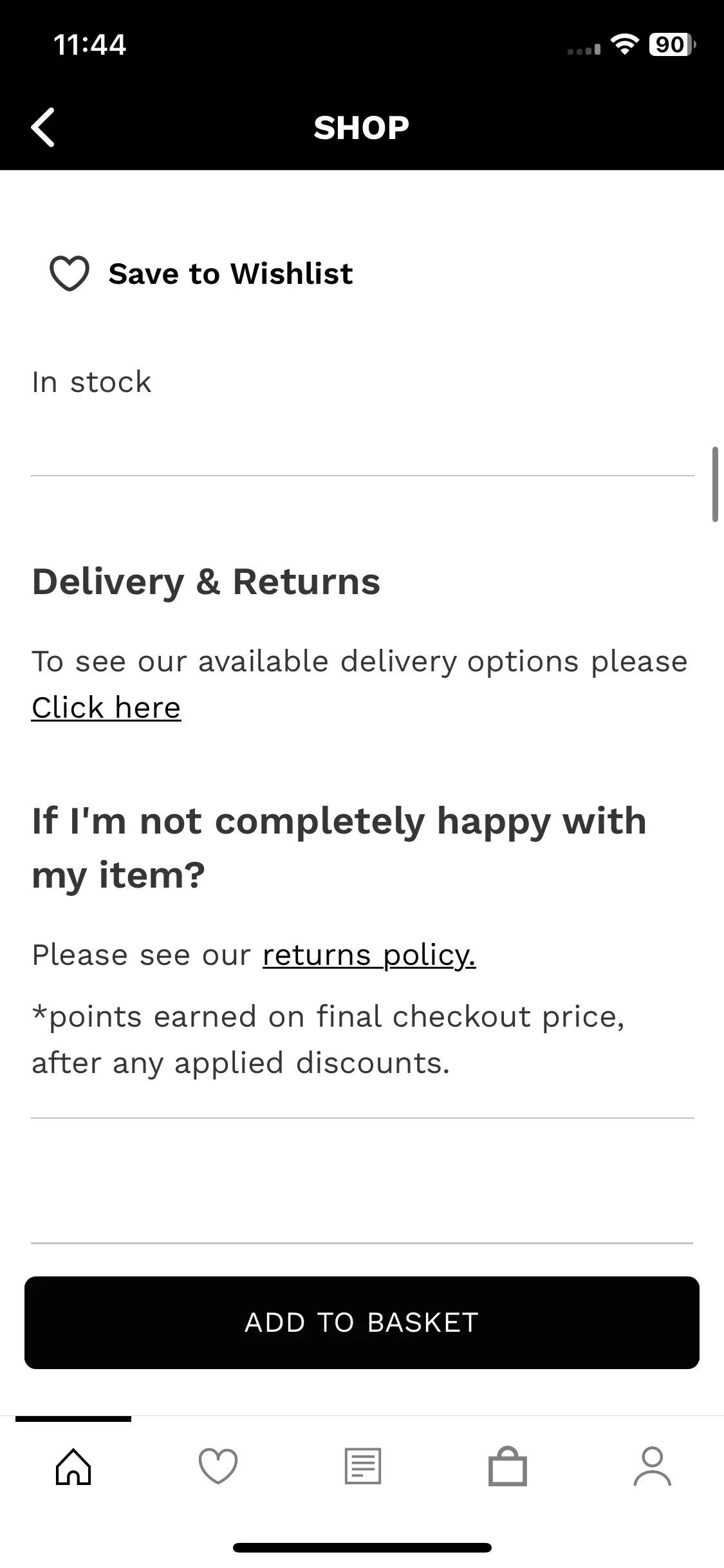
Task: Tap the Wi-Fi icon in the status bar
Action: (624, 44)
